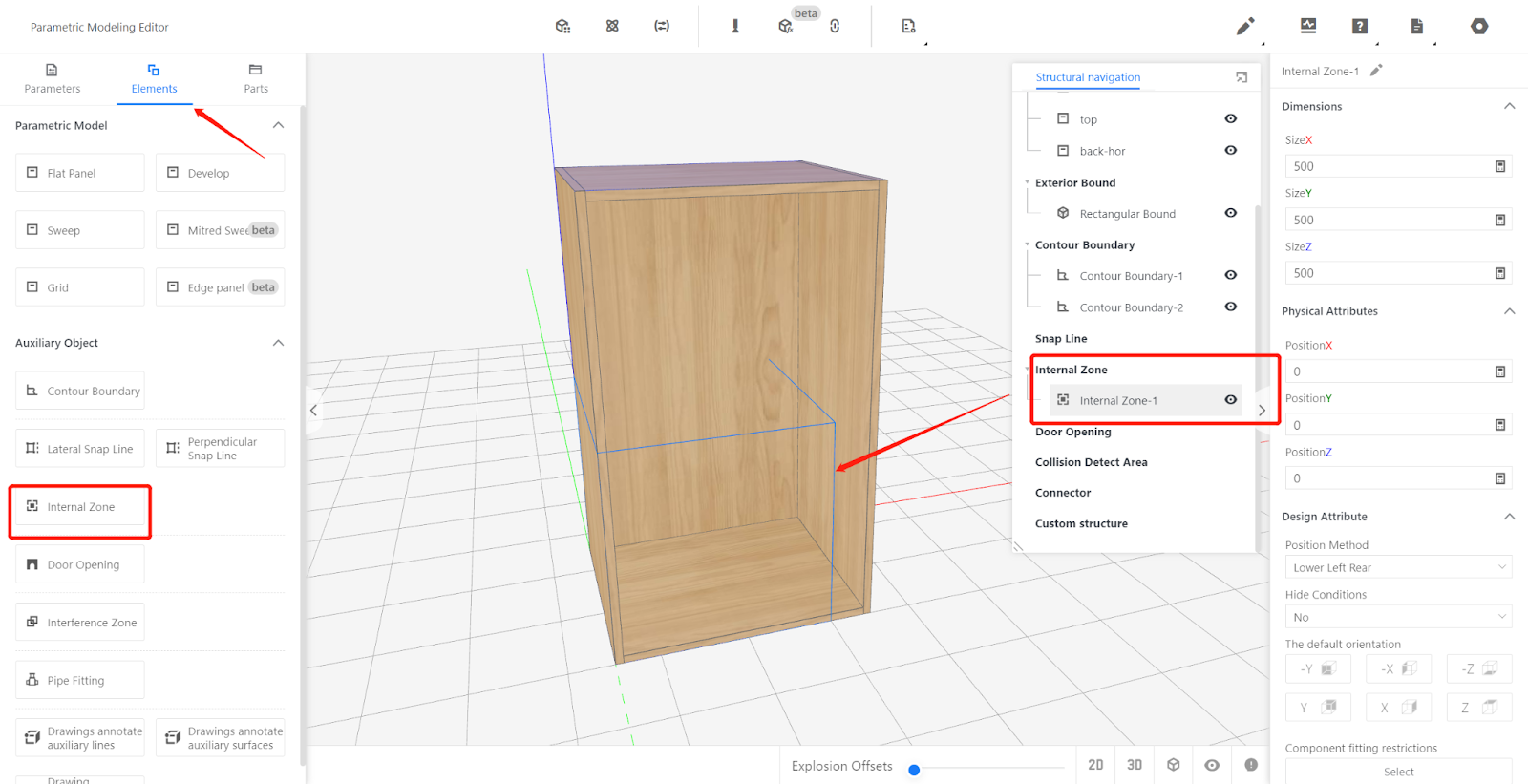Click the hexagon settings icon at top right

1479,27
